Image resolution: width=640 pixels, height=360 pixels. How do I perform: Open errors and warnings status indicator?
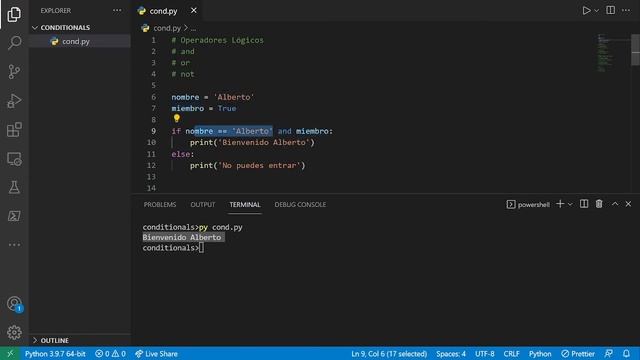tap(110, 354)
